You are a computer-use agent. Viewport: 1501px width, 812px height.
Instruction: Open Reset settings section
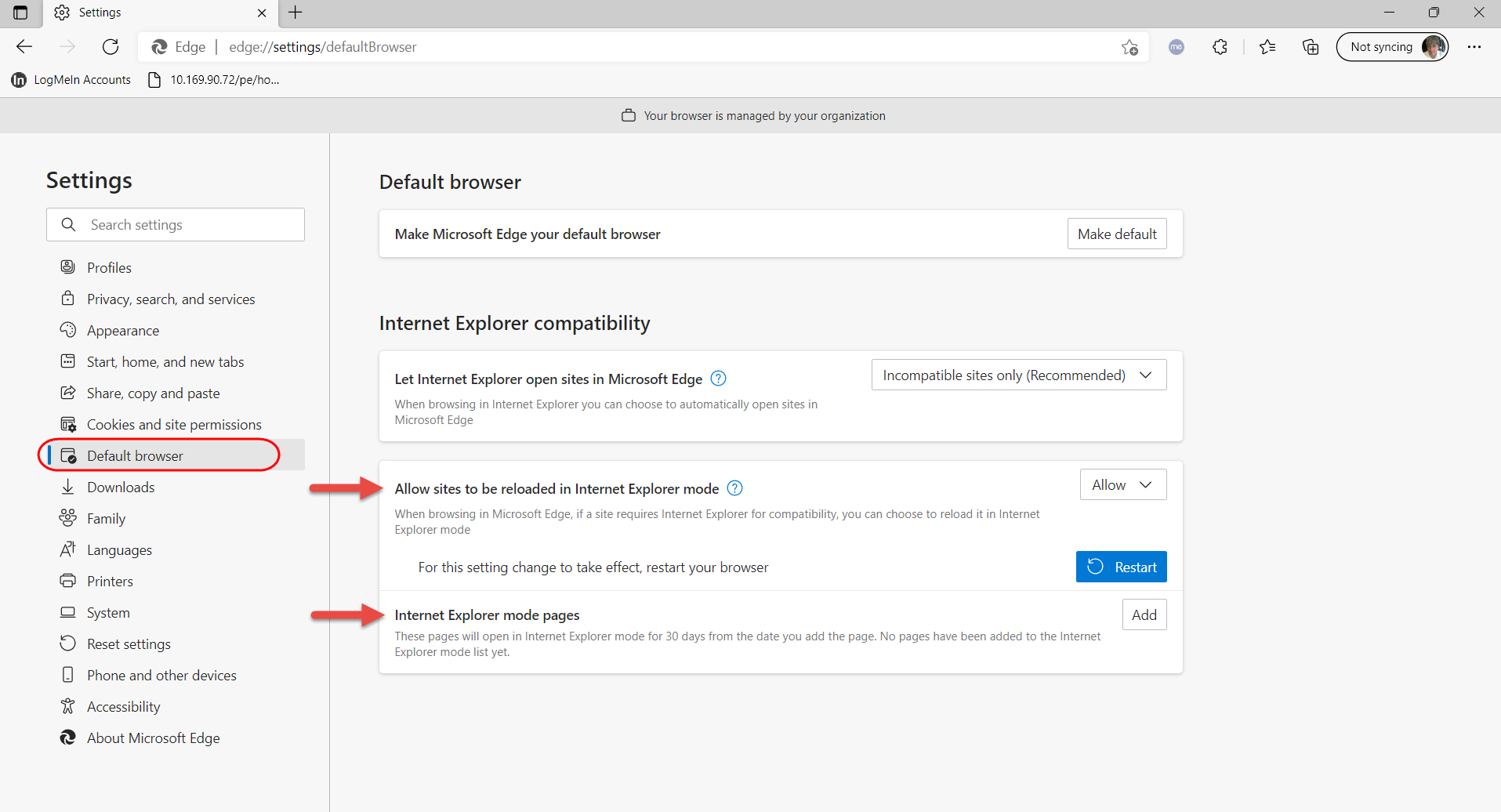point(176,643)
